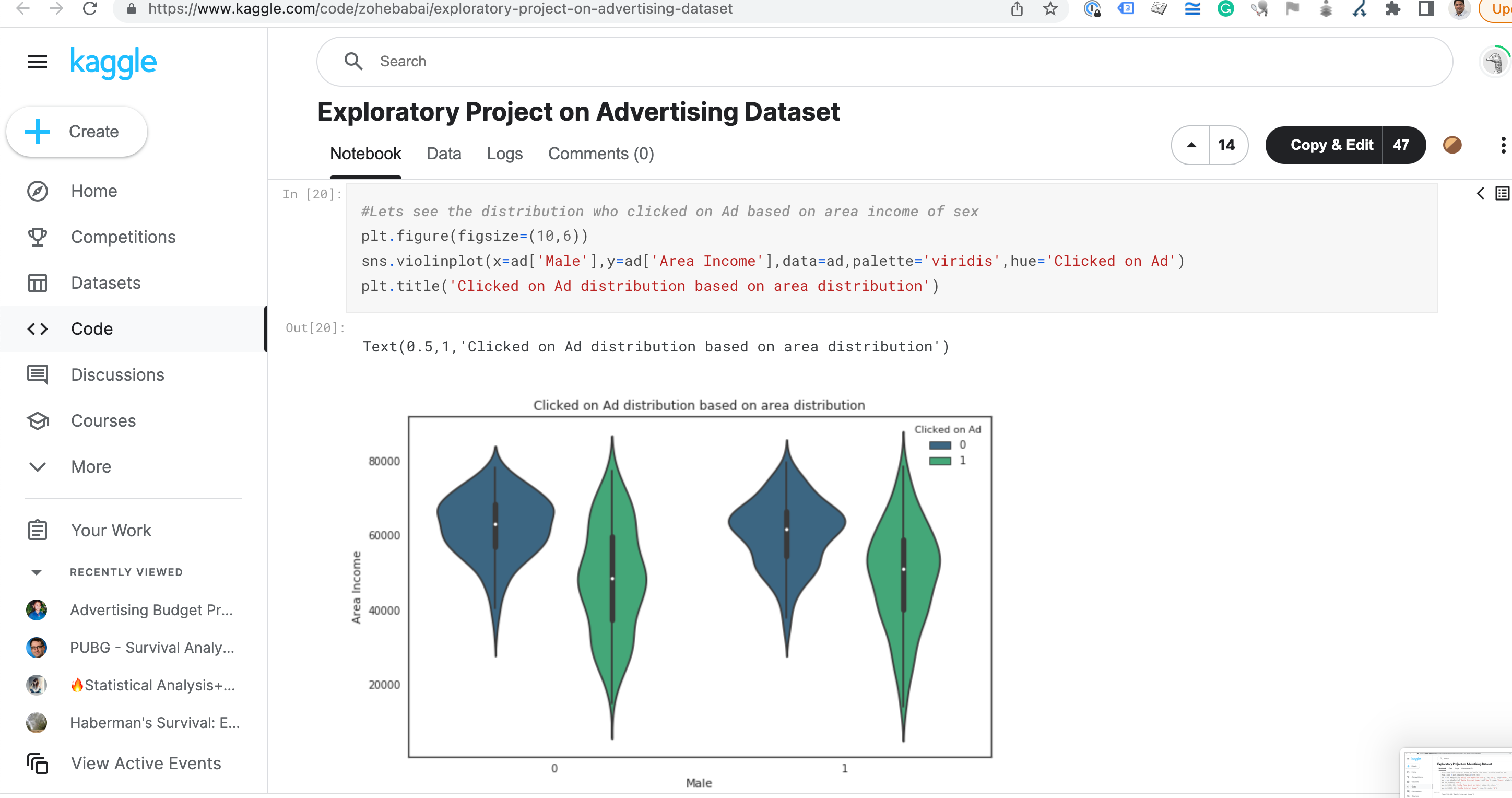Toggle the sidebar with hamburger menu
1512x798 pixels.
tap(37, 62)
